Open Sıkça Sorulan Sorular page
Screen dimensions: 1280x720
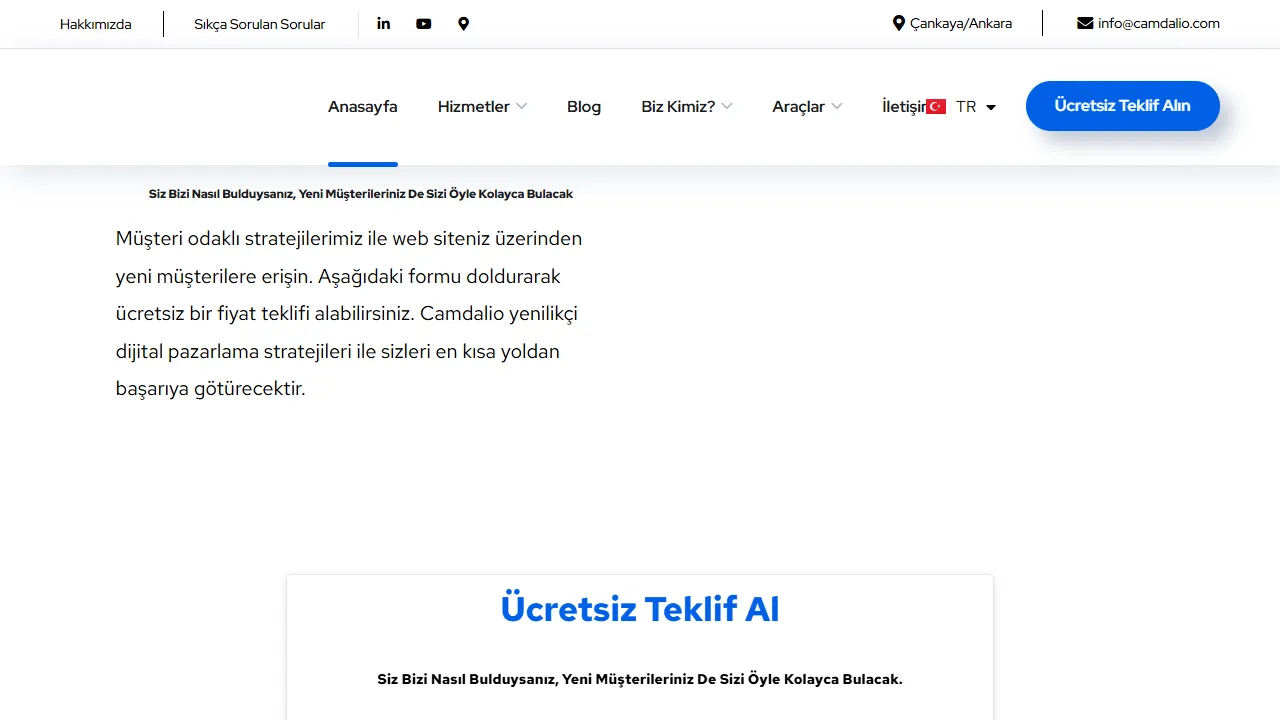[259, 24]
